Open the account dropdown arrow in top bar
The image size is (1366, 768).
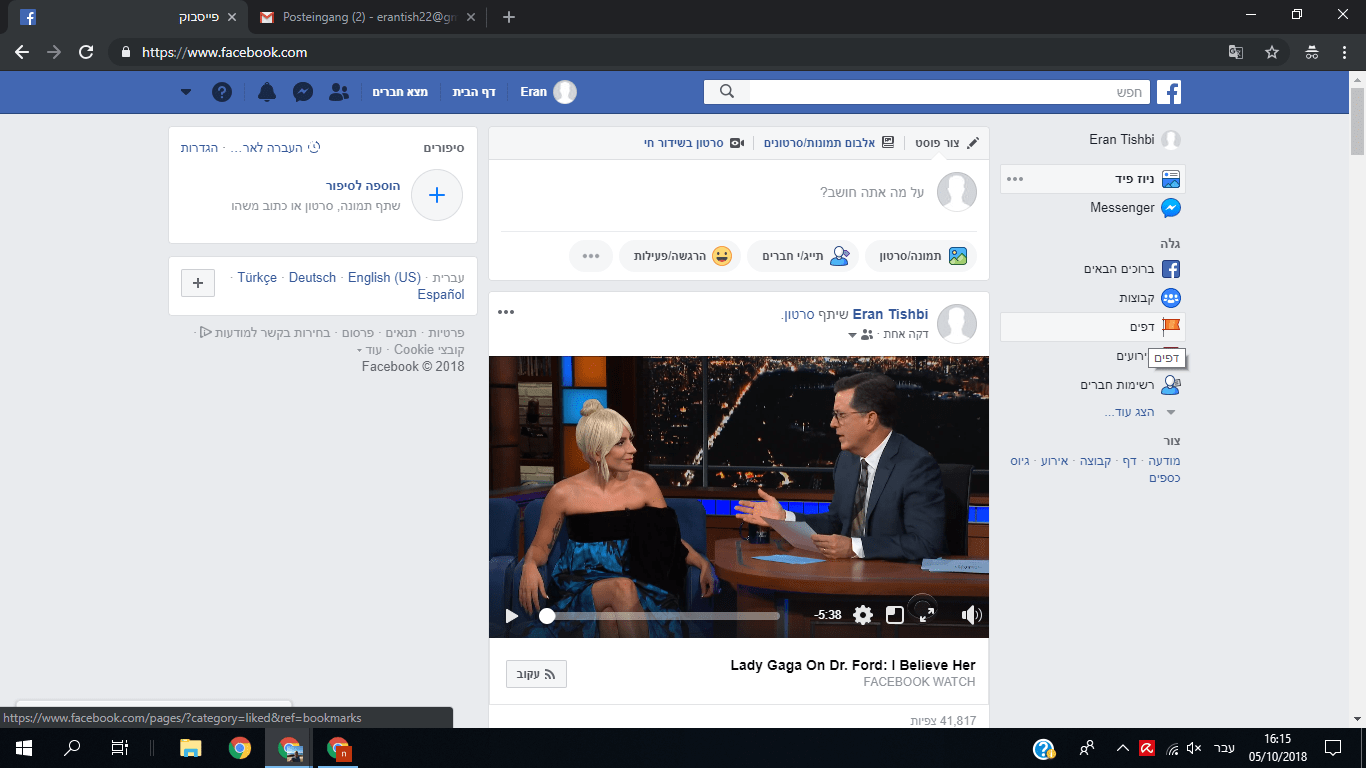186,92
